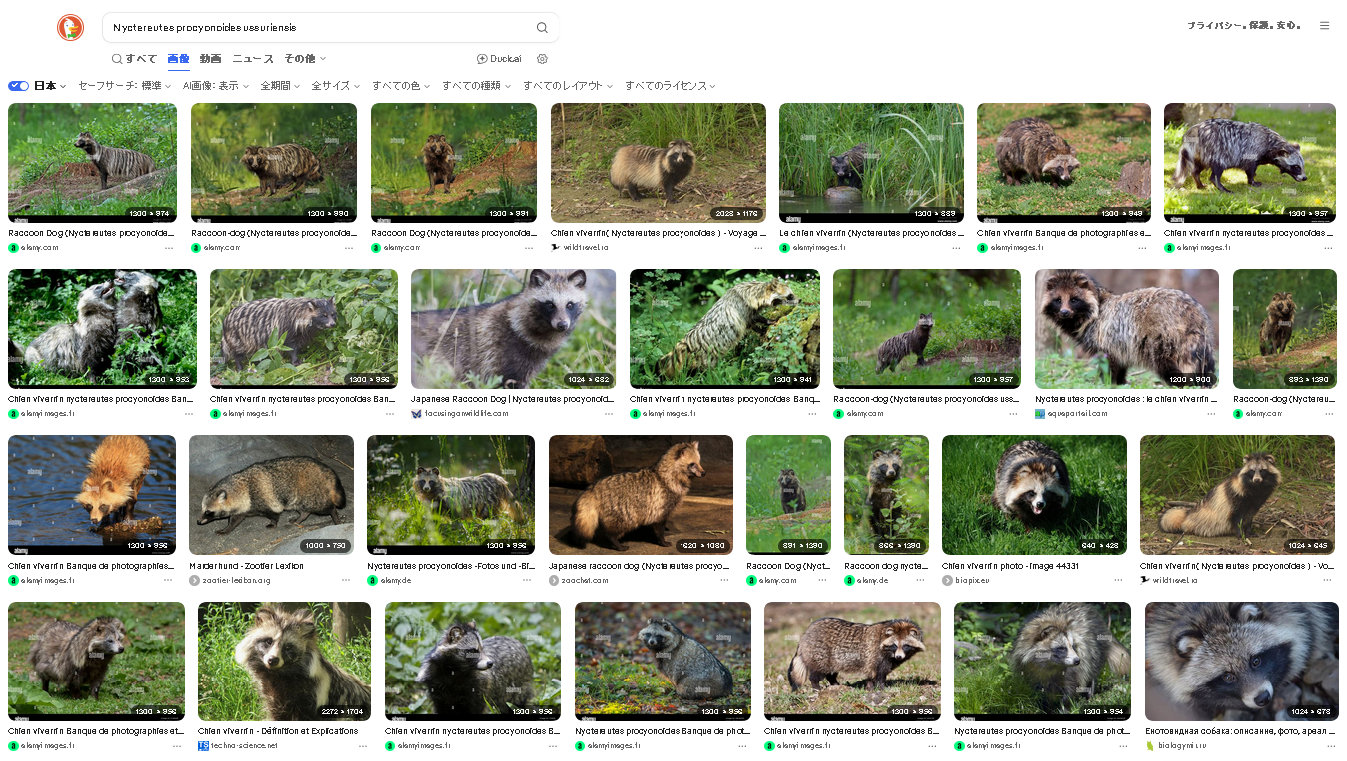1347x761 pixels.
Task: Click techno-science.net favicon source
Action: [x=203, y=745]
